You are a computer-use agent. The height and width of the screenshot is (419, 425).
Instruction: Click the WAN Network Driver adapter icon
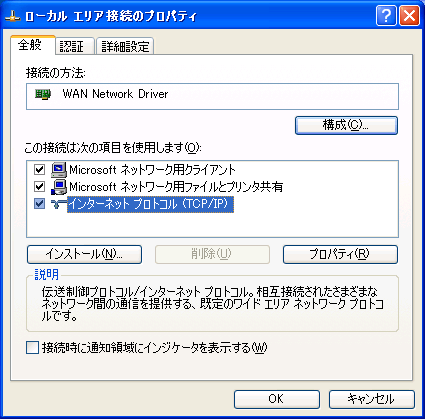(43, 94)
